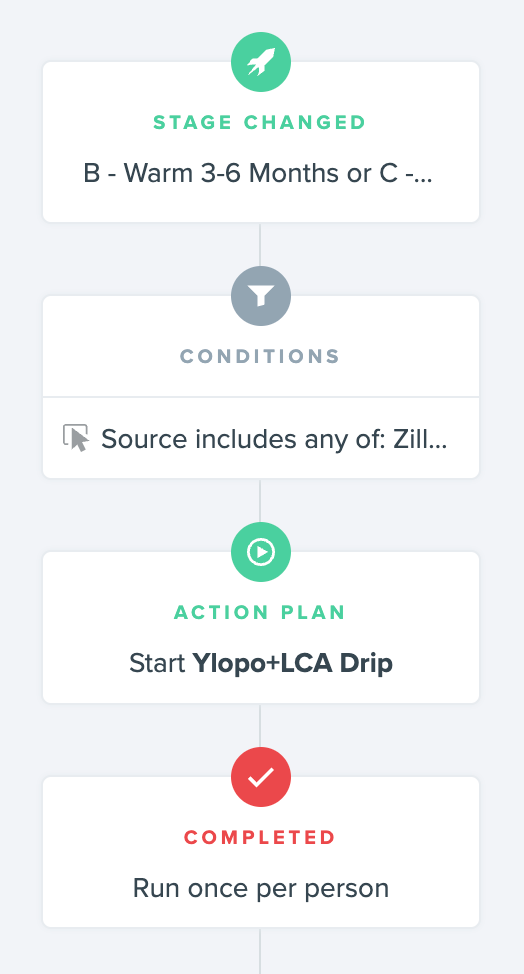Click the red checkmark completed icon
This screenshot has width=524, height=974.
coord(261,776)
